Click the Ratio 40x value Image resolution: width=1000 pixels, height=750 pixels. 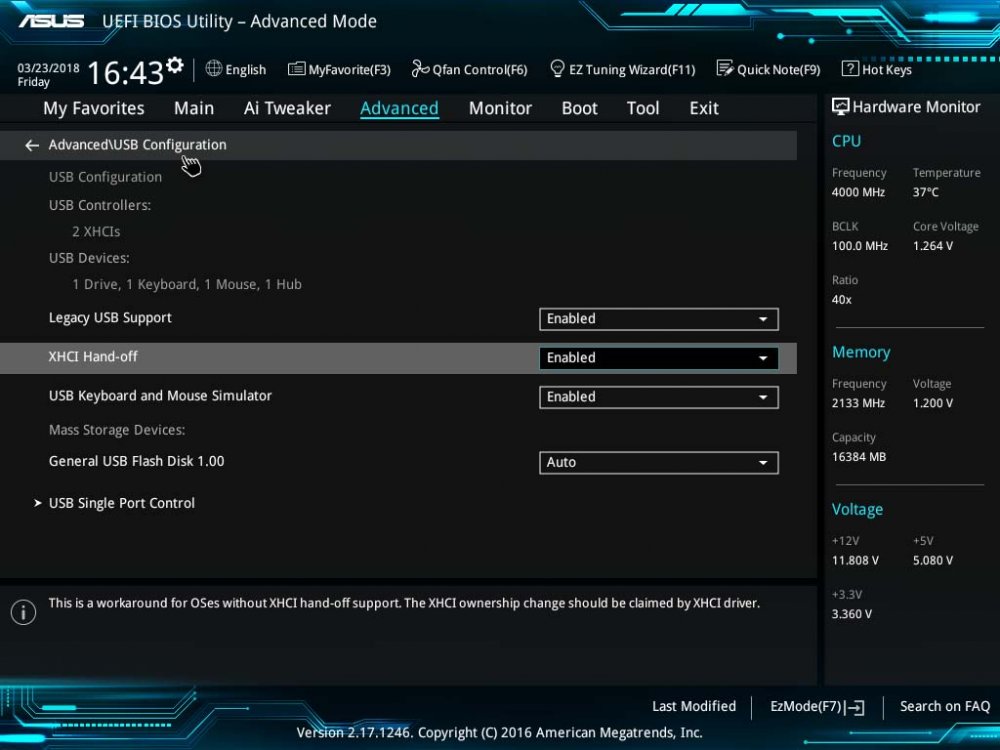click(842, 299)
